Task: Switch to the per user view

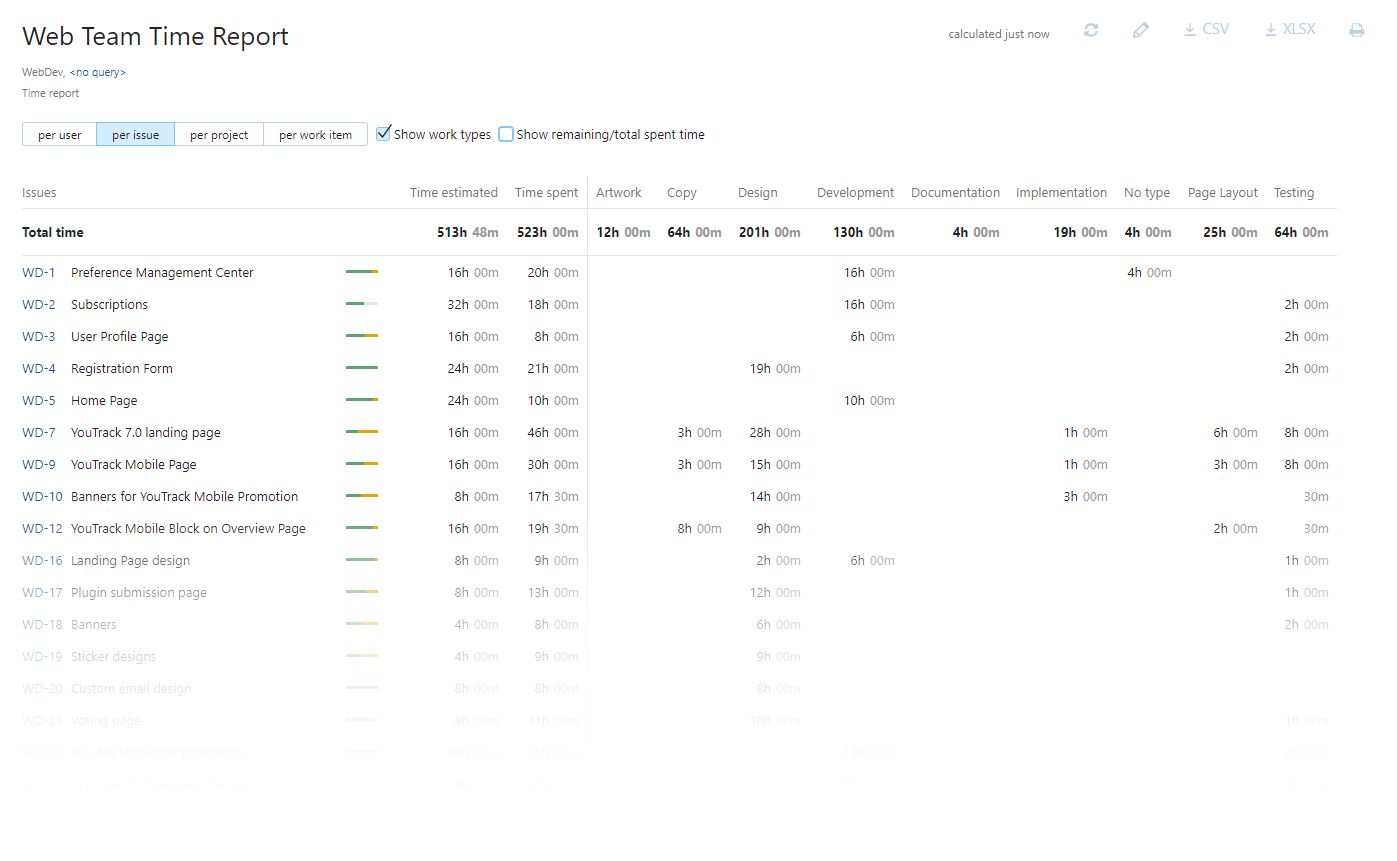Action: [59, 133]
